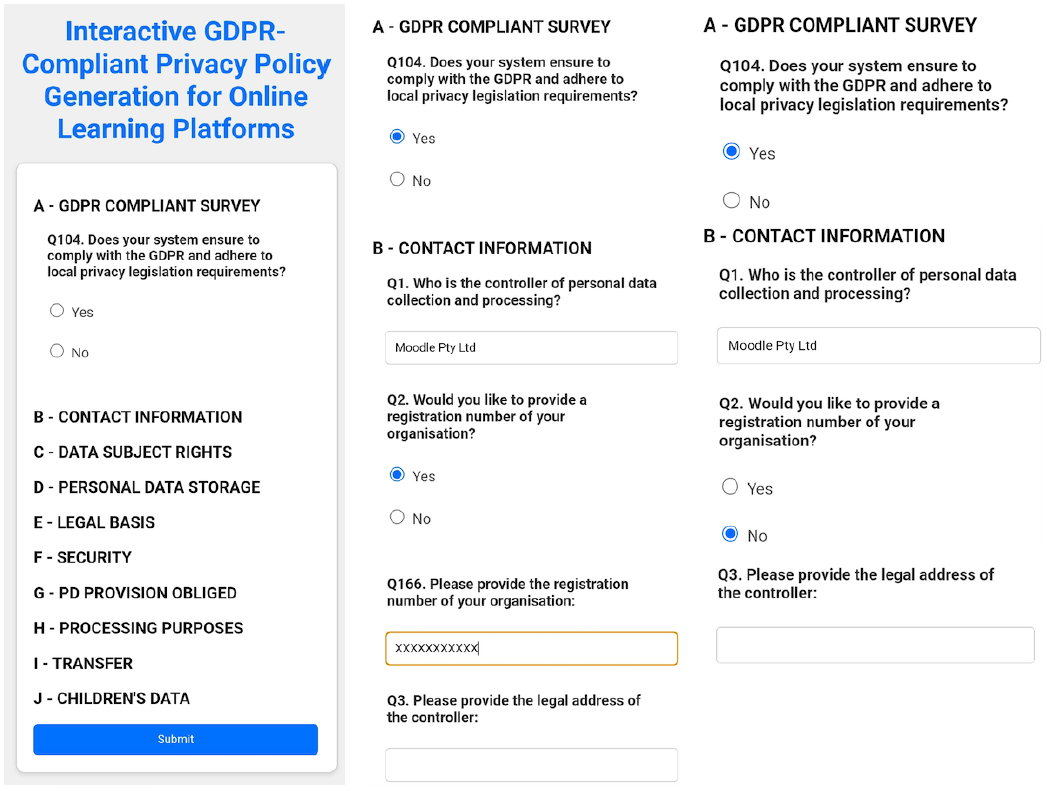Click the Q166 registration number input
This screenshot has height=791, width=1047.
coord(531,648)
